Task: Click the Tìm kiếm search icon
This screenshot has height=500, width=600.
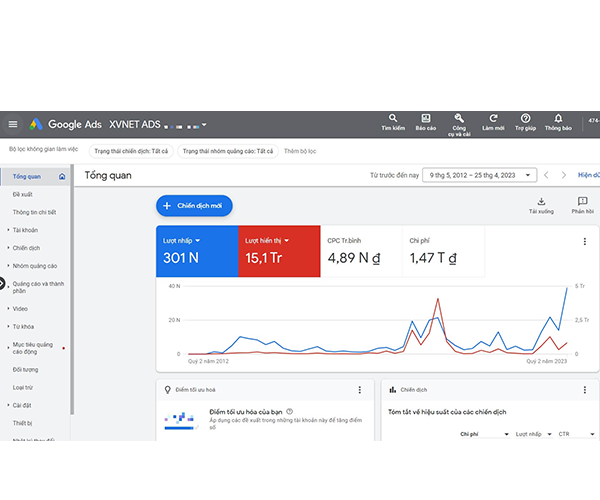Action: click(393, 119)
